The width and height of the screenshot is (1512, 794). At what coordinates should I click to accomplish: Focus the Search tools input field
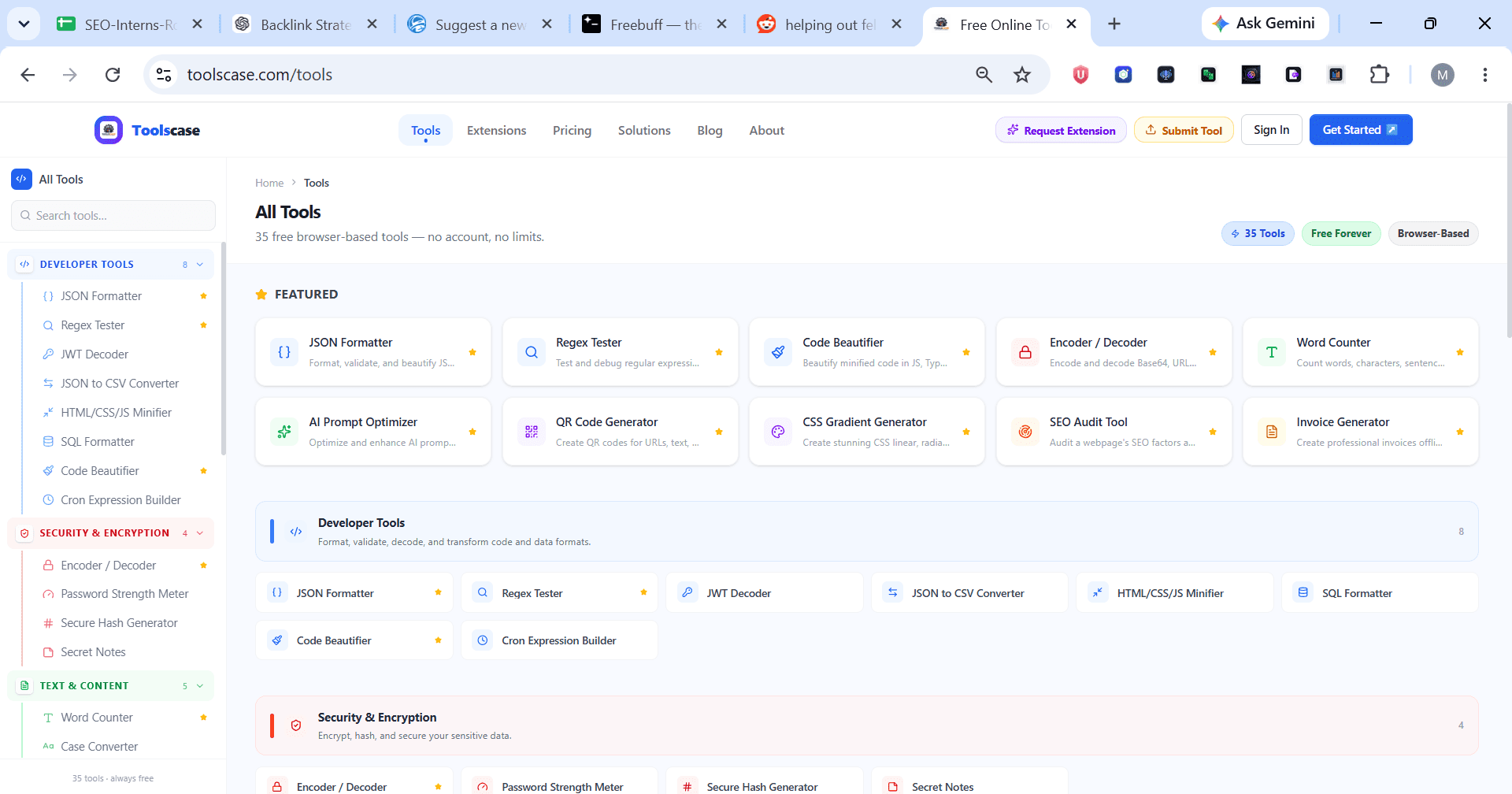coord(113,216)
